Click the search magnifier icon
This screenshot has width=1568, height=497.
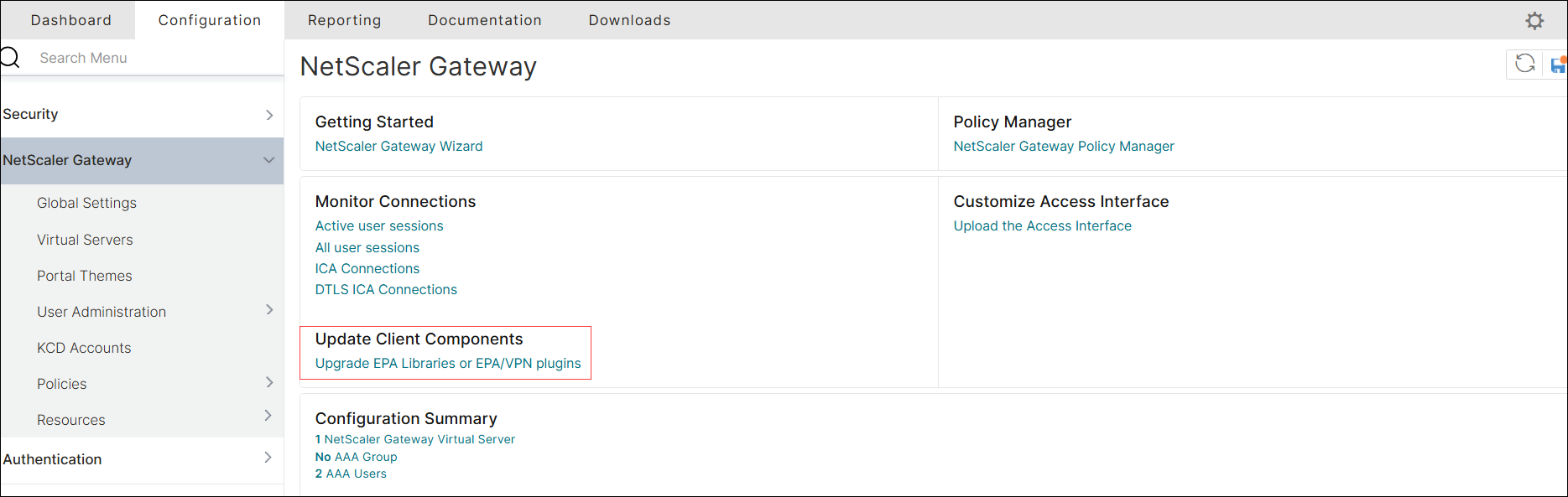tap(10, 58)
